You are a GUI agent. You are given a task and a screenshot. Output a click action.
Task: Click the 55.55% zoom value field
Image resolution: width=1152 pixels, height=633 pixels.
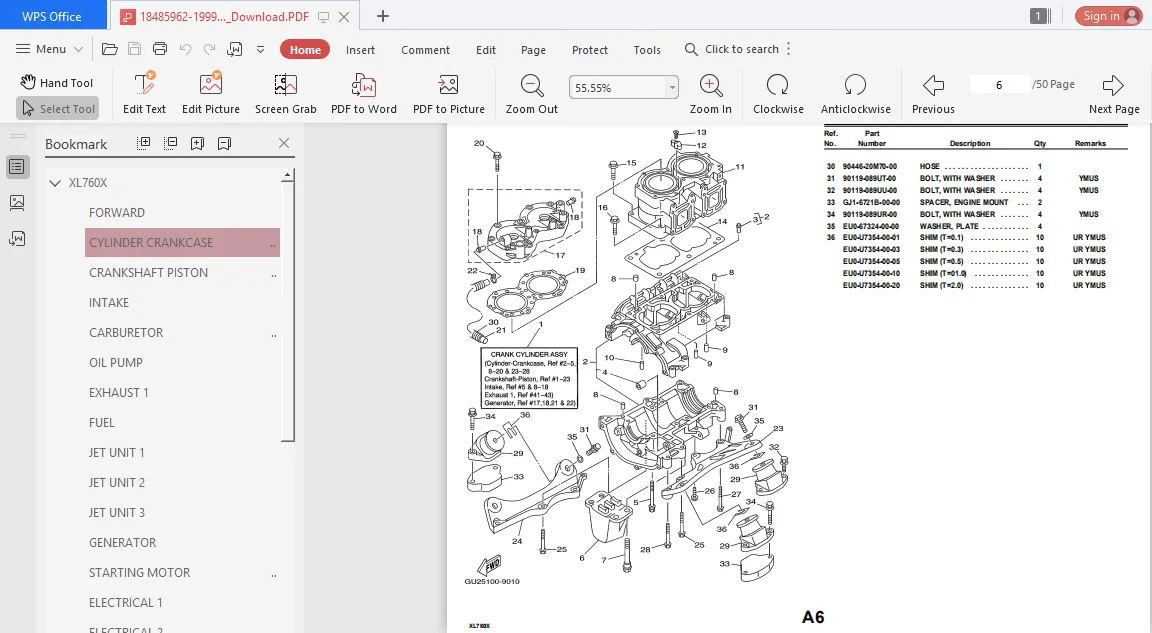click(x=617, y=87)
